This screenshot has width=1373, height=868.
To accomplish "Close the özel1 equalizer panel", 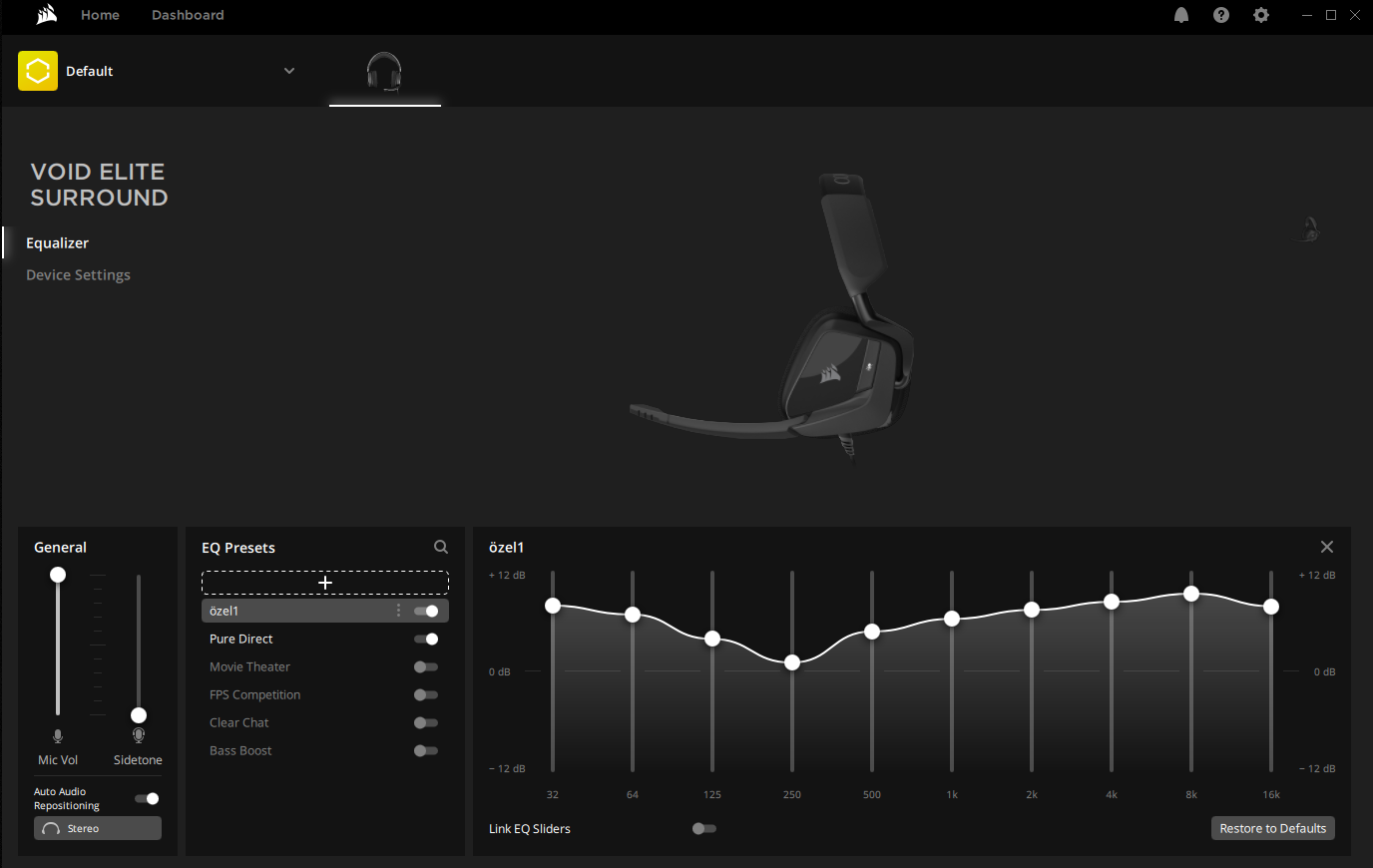I will [x=1327, y=547].
